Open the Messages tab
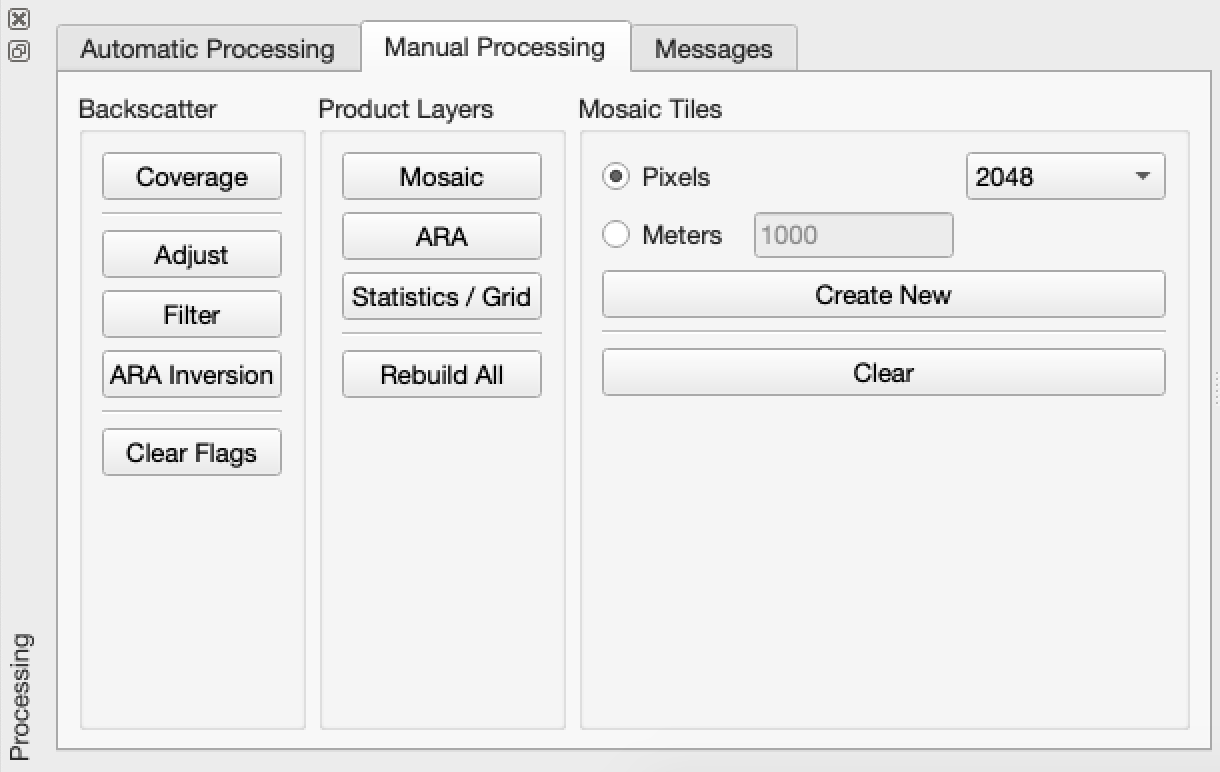 [713, 49]
